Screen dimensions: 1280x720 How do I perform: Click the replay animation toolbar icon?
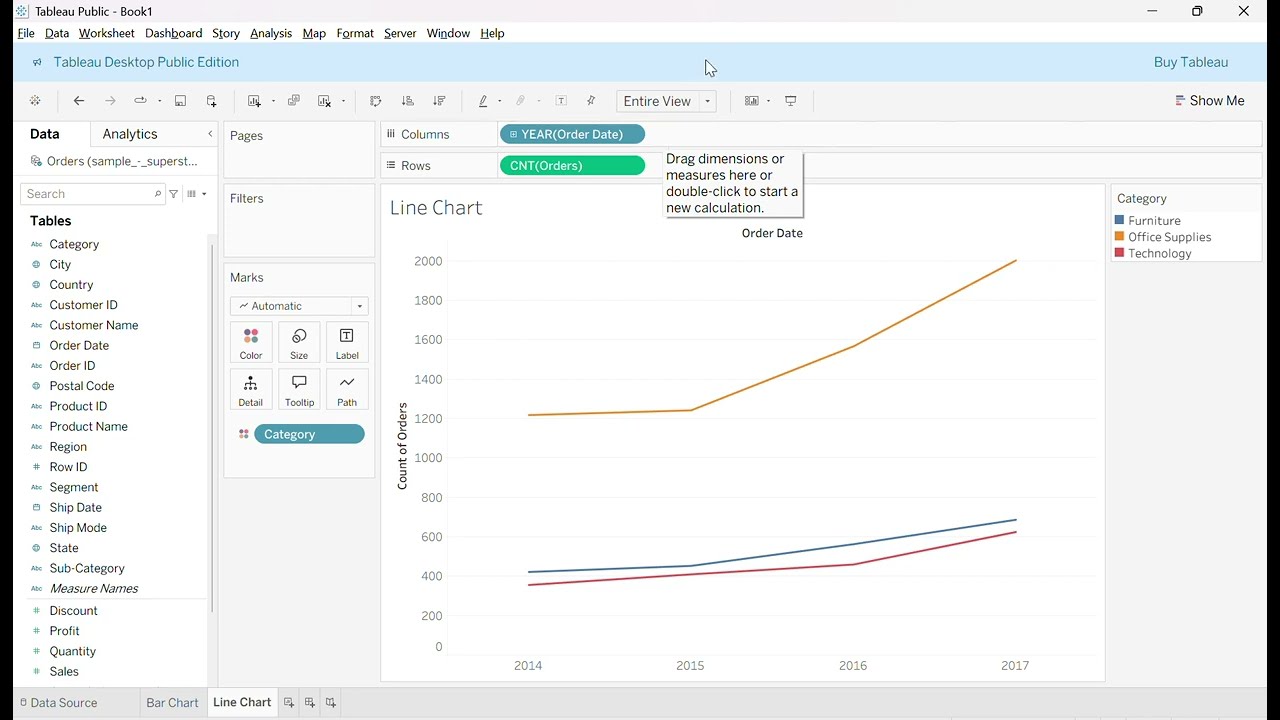[141, 101]
